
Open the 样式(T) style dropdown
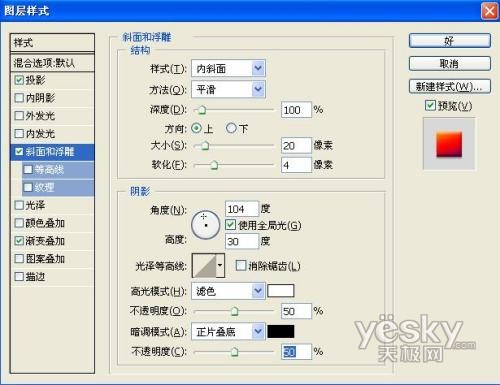pos(228,69)
